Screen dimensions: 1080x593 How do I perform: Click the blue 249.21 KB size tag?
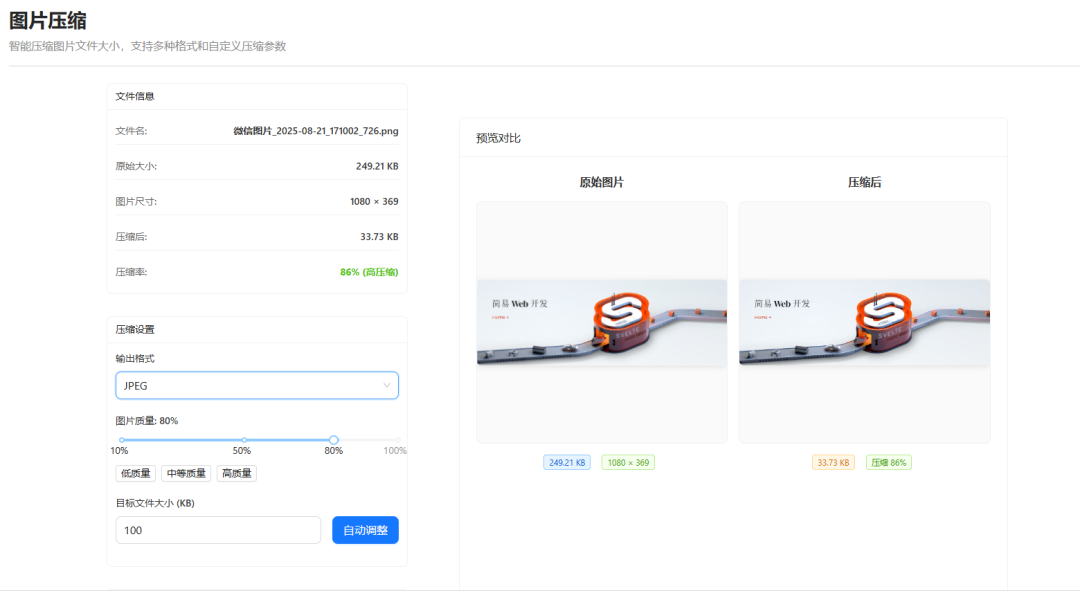click(x=567, y=463)
